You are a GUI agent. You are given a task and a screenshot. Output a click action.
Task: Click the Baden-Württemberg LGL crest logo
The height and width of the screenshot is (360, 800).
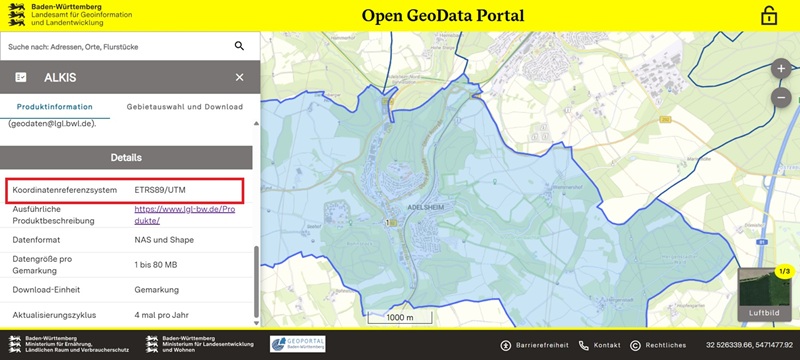coord(17,15)
